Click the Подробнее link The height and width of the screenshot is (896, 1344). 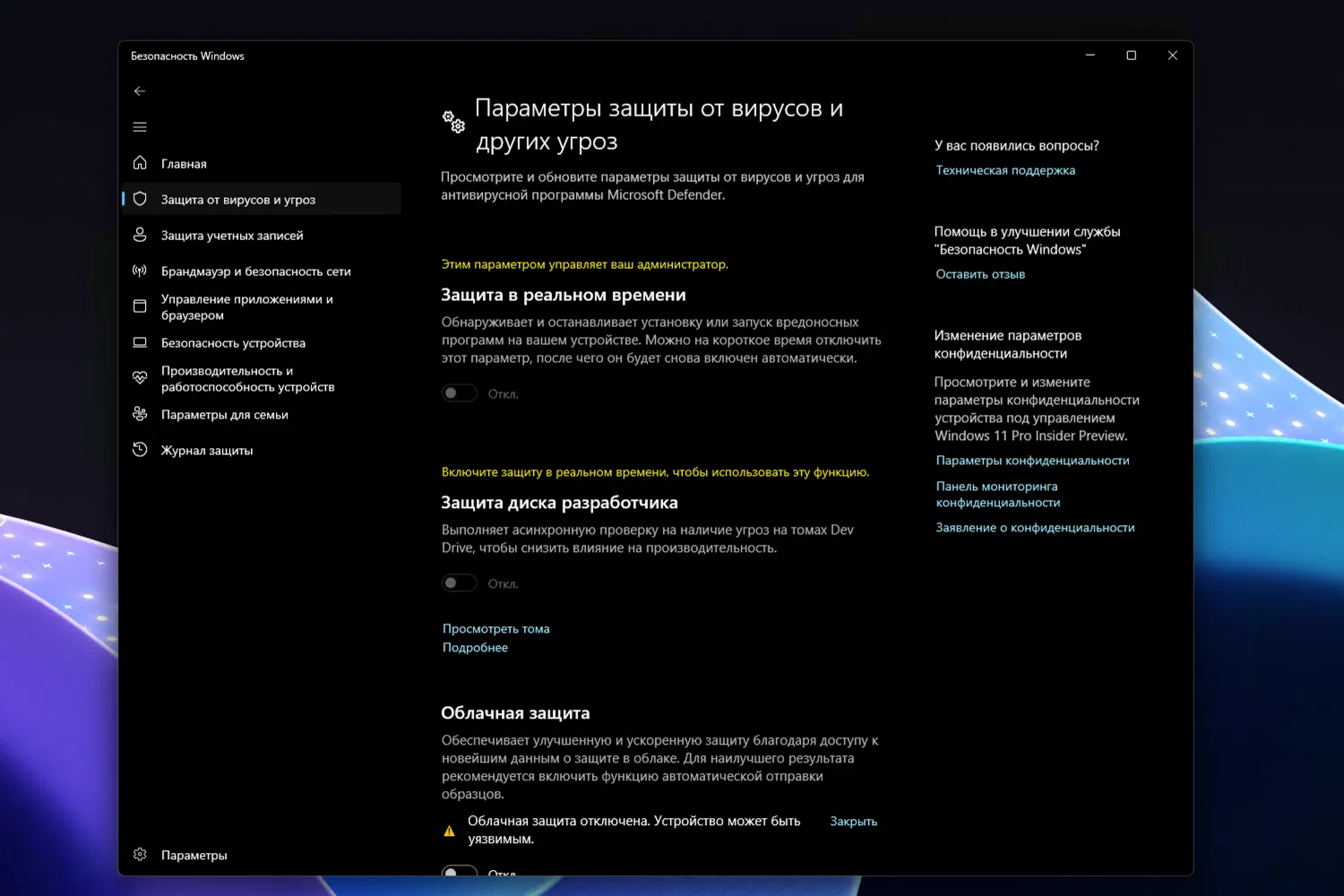point(475,648)
